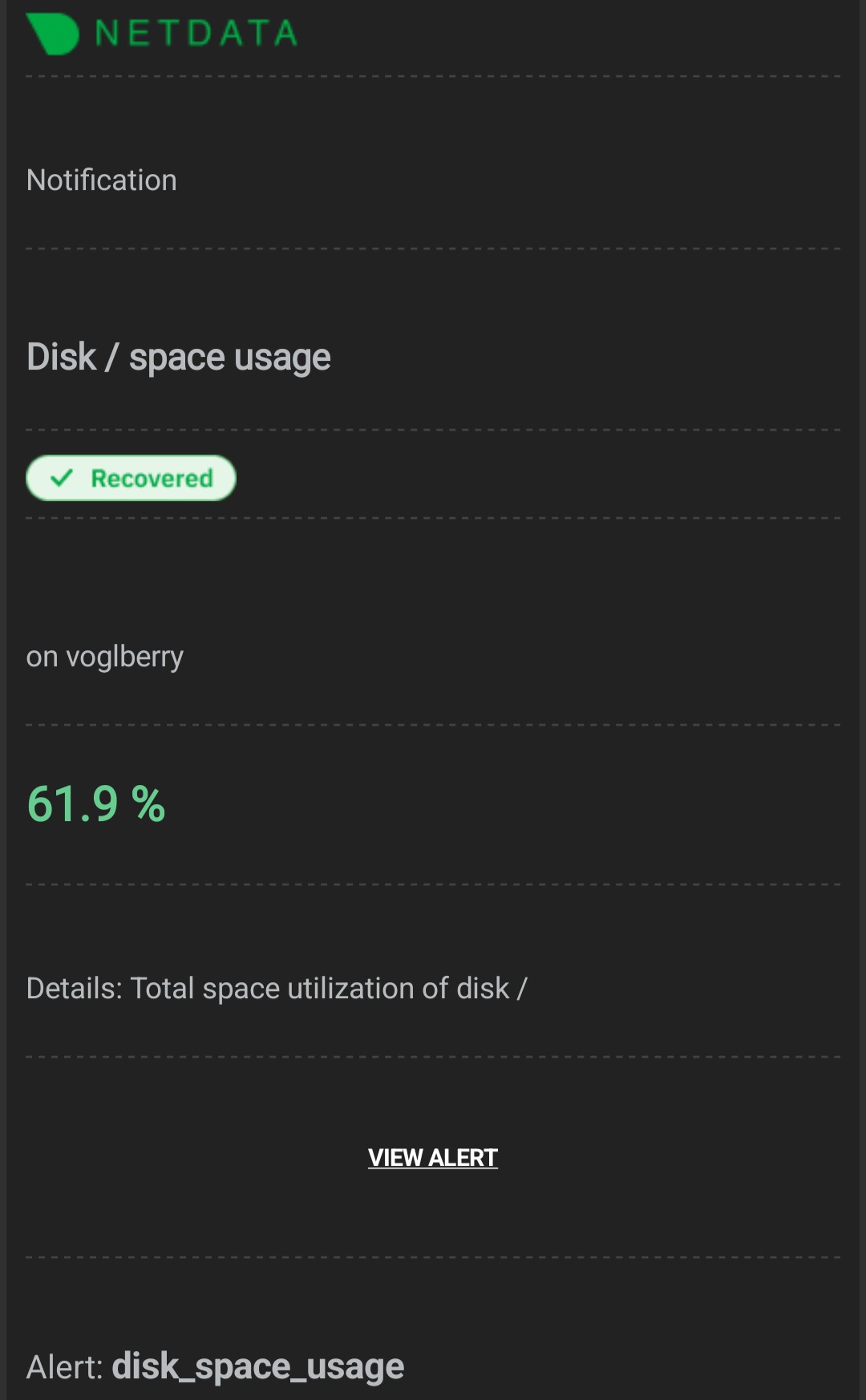Click the 61.9 % usage value
Screen dimensions: 866x1400
pyautogui.click(x=96, y=804)
